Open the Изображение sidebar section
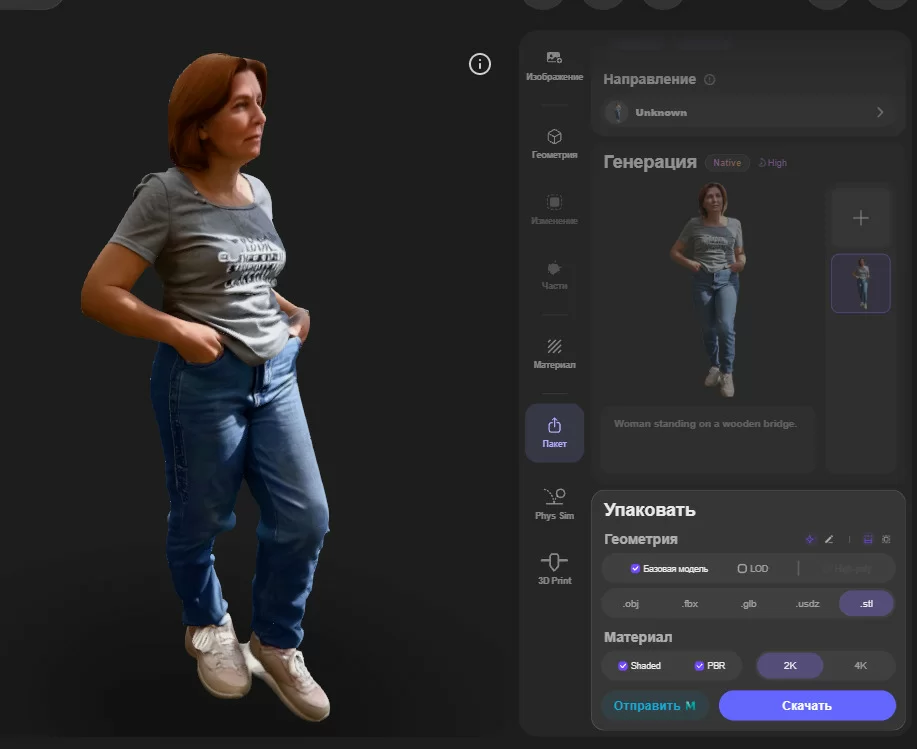Screen dimensions: 917x749 (554, 66)
